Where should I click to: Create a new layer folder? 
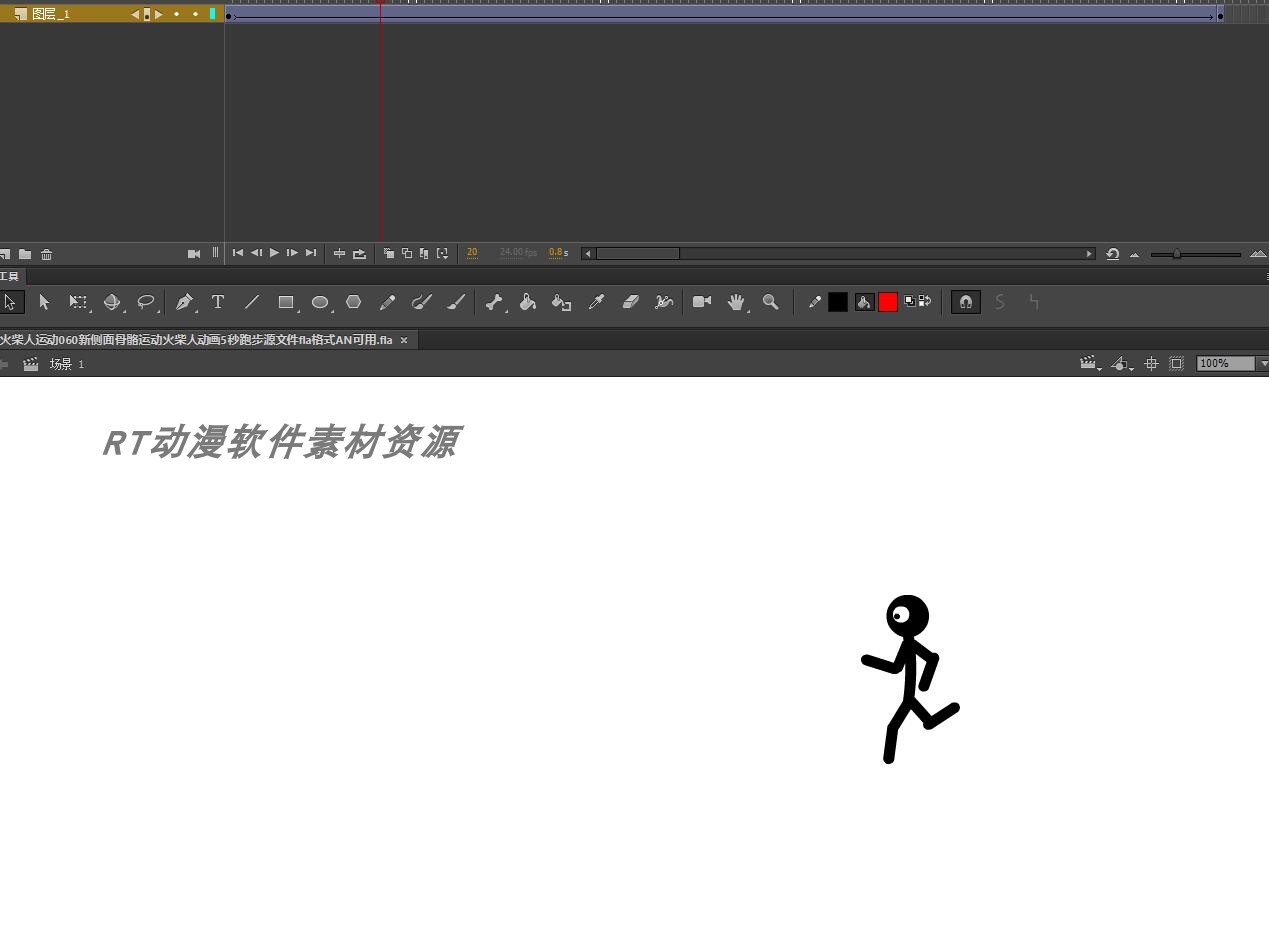click(25, 255)
